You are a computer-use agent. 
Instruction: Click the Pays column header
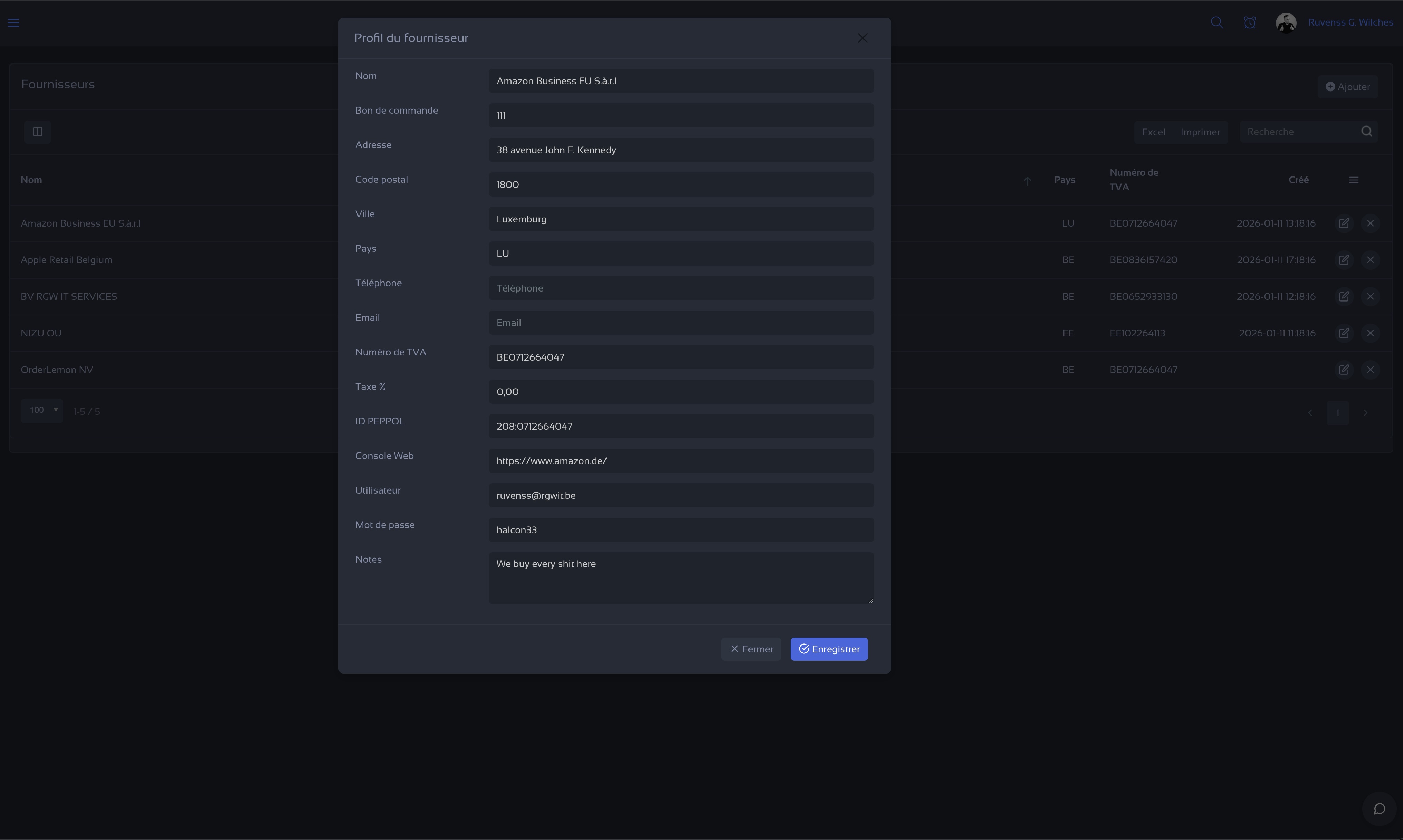tap(1065, 180)
